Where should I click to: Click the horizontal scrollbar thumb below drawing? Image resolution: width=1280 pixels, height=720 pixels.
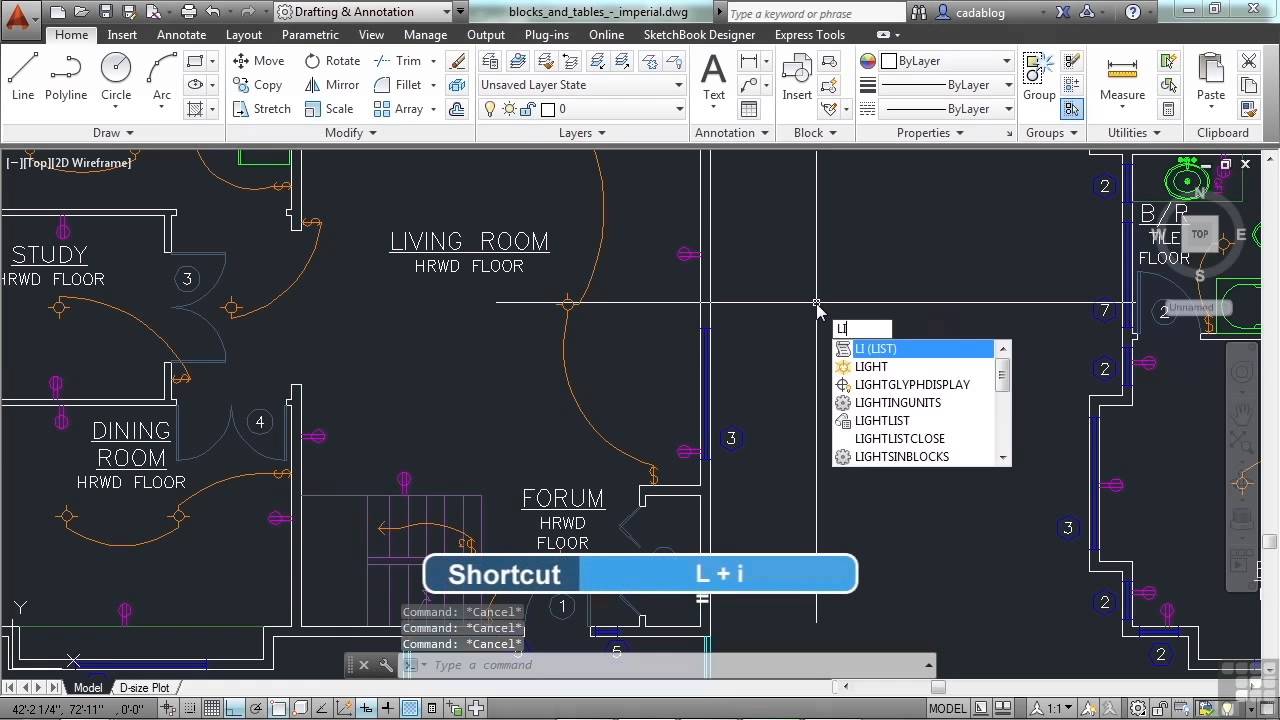pos(937,687)
